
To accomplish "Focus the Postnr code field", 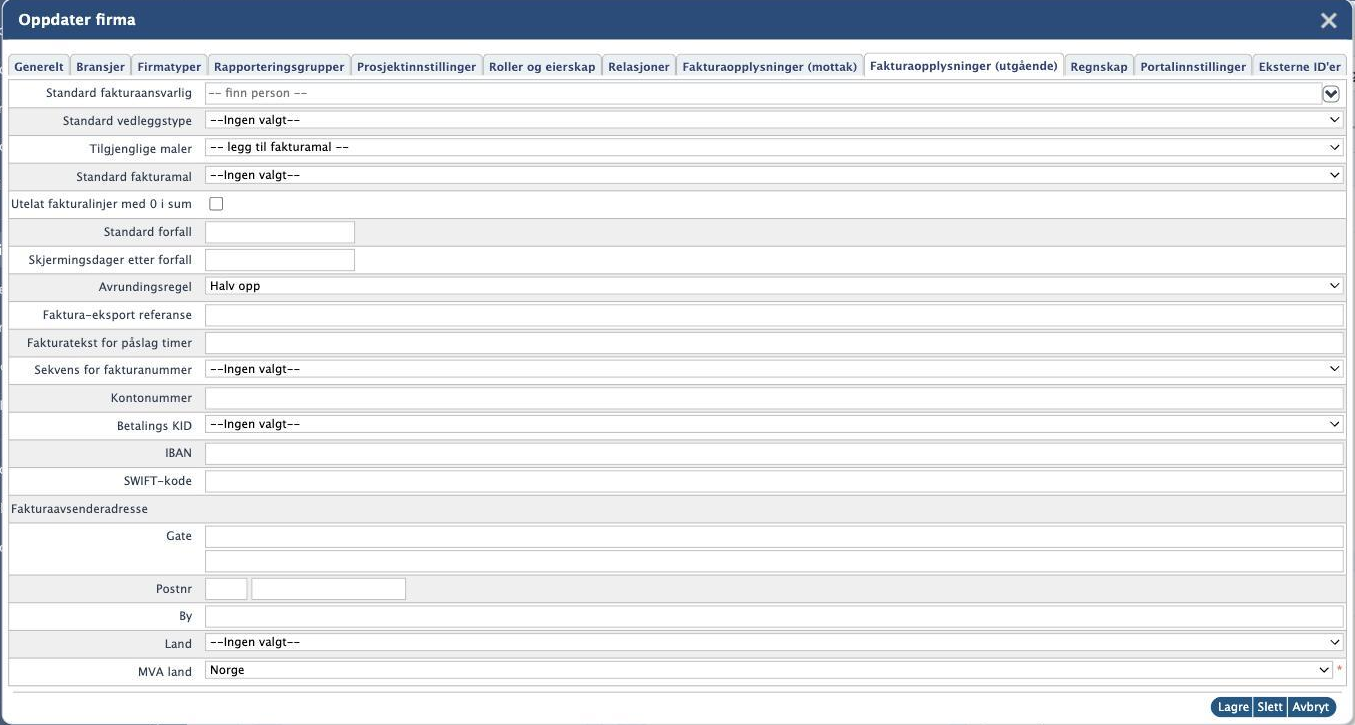I will pos(226,589).
